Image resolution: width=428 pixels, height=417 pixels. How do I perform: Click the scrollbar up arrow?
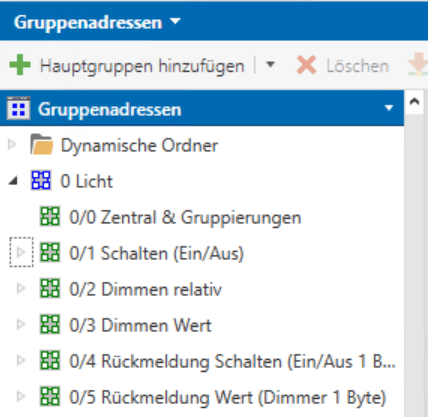point(414,102)
